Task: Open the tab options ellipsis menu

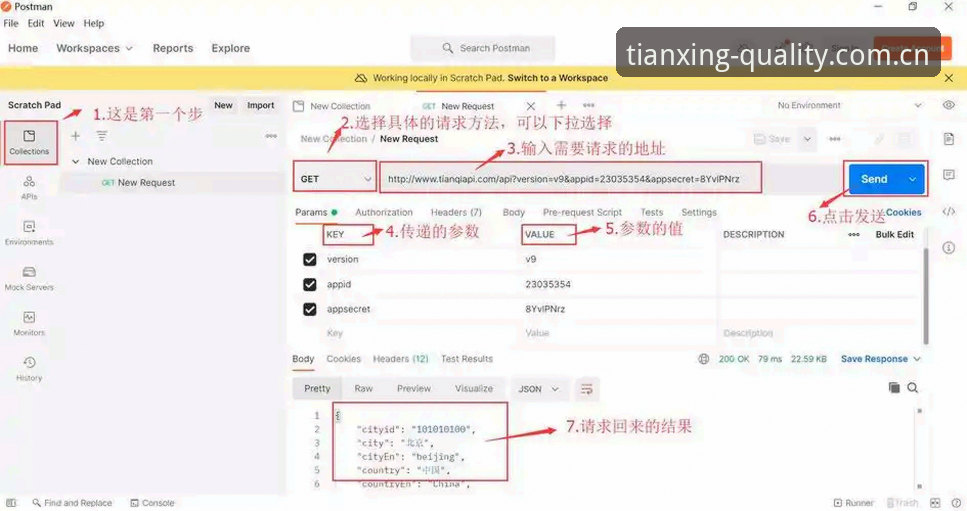Action: [x=589, y=105]
